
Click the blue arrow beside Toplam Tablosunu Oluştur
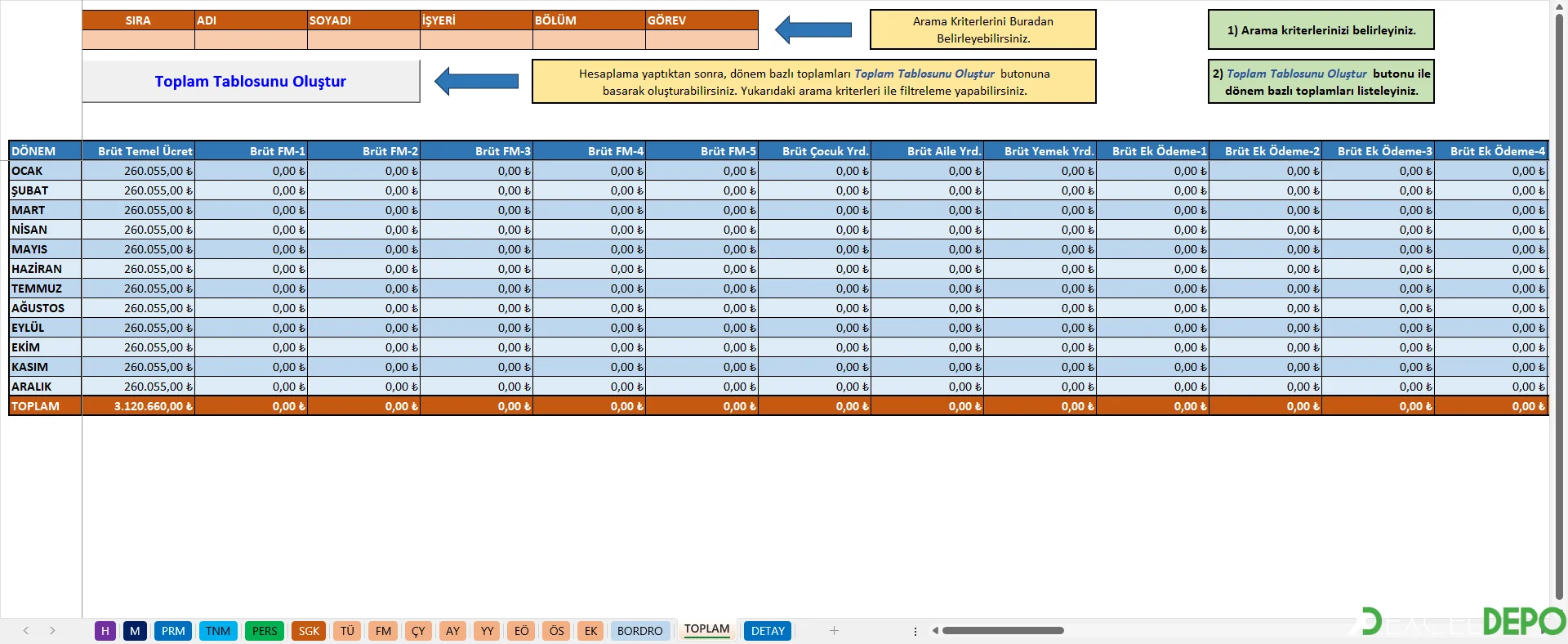pos(476,81)
